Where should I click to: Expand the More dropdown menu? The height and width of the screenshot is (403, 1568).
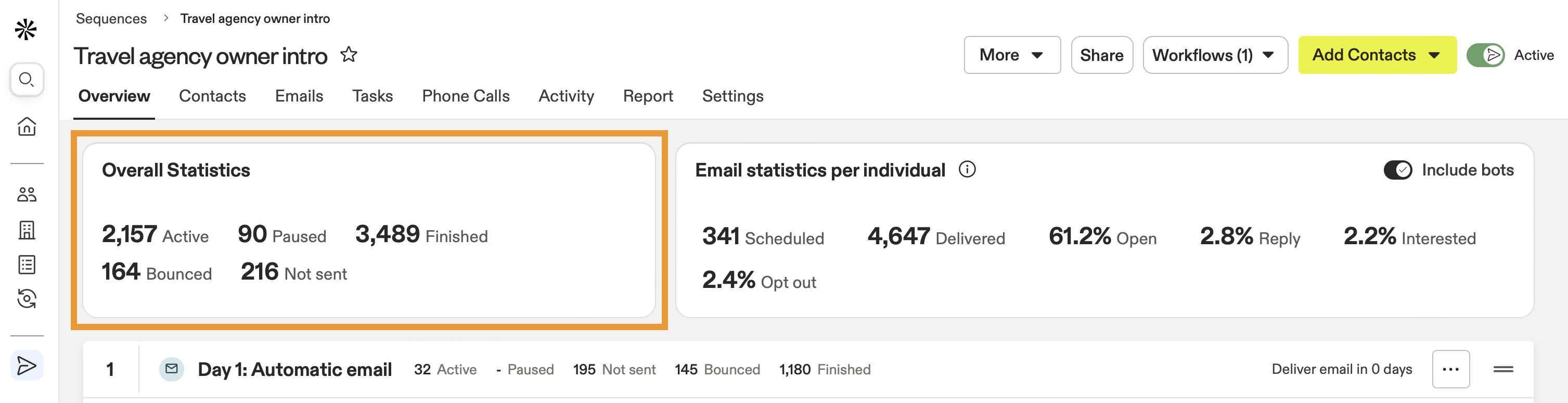1012,55
